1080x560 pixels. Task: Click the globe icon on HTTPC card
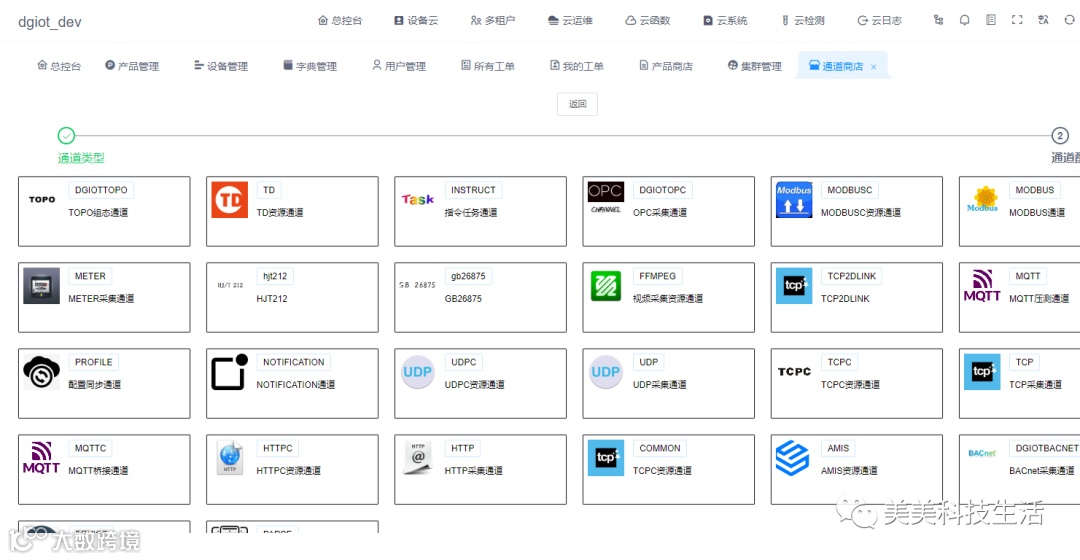(x=229, y=458)
